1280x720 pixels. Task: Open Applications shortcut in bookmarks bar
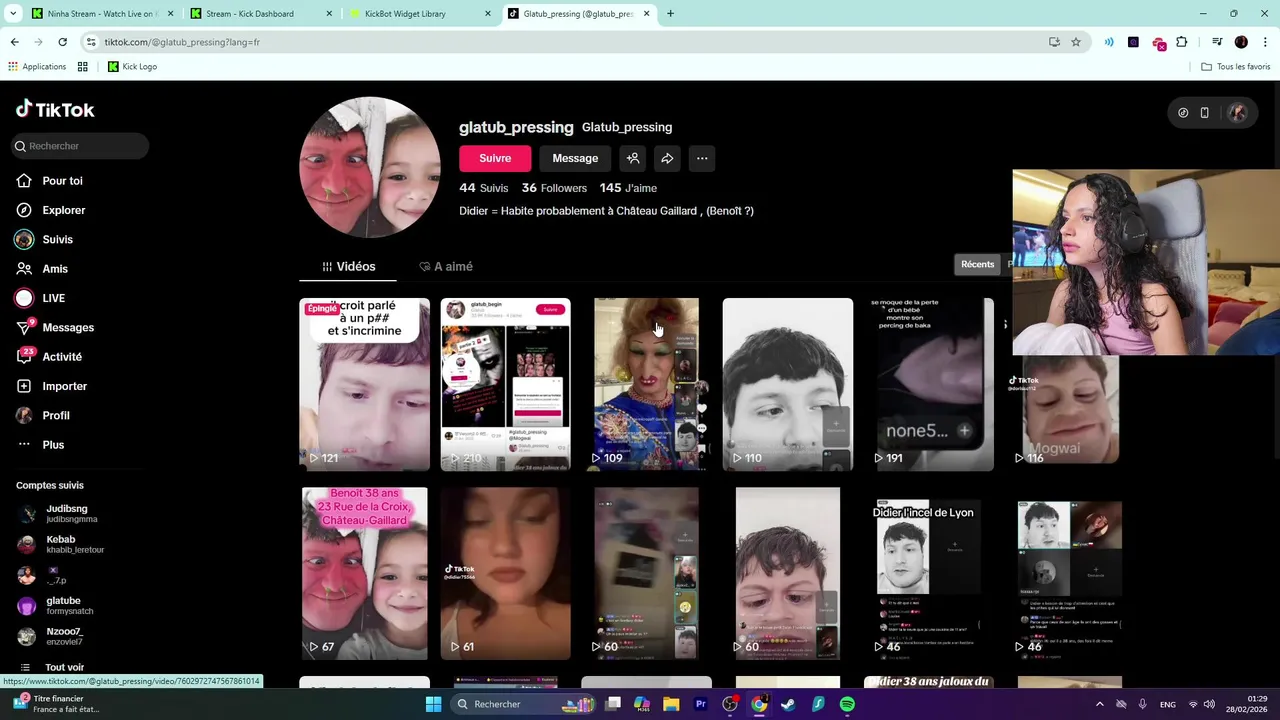[x=37, y=66]
